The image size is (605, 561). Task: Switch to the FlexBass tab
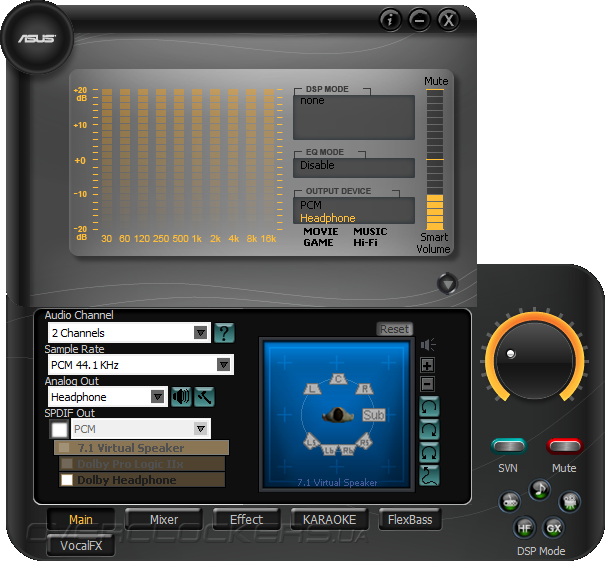click(x=410, y=519)
